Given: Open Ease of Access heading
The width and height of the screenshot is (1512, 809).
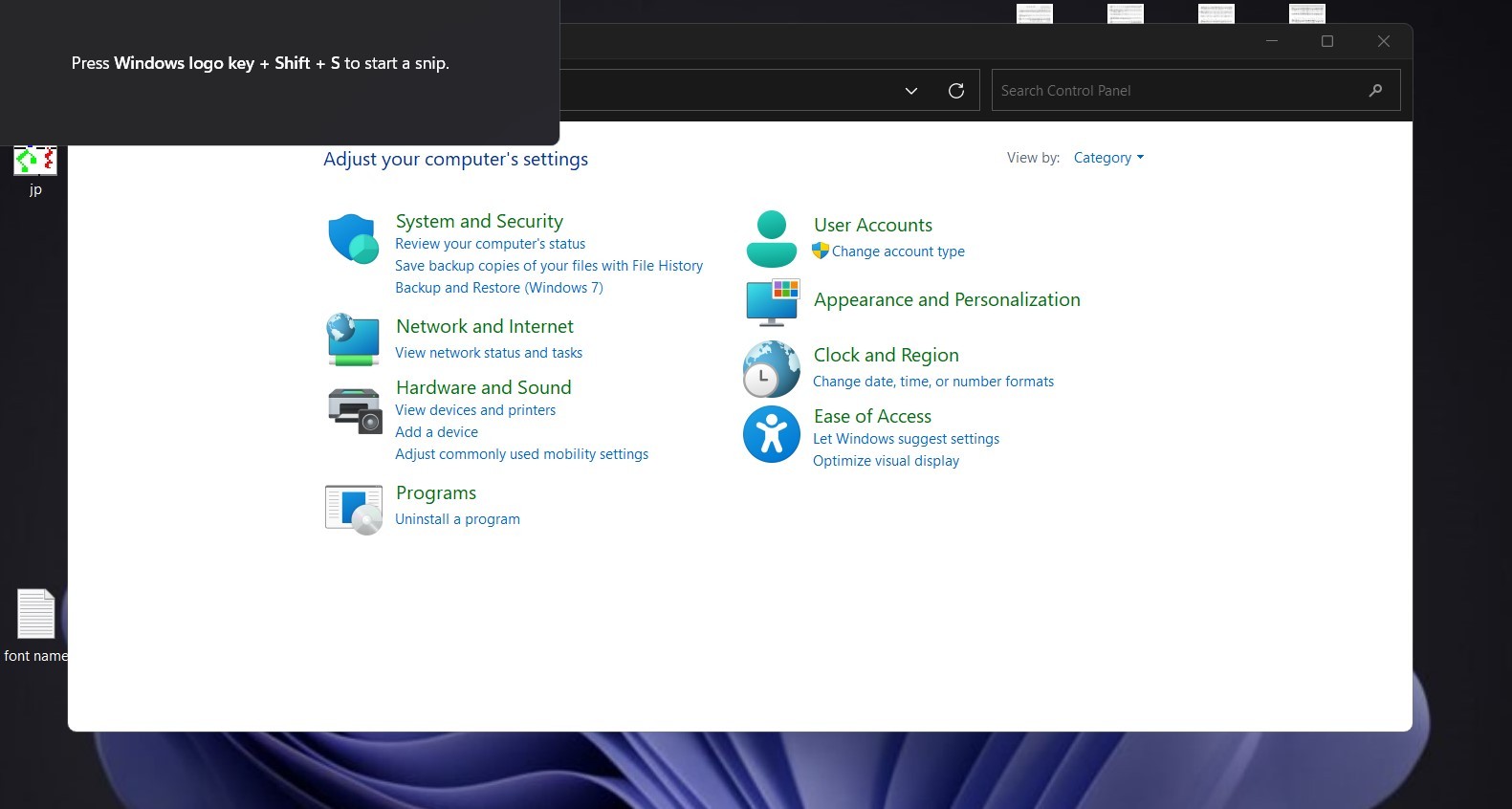Looking at the screenshot, I should click(x=872, y=416).
